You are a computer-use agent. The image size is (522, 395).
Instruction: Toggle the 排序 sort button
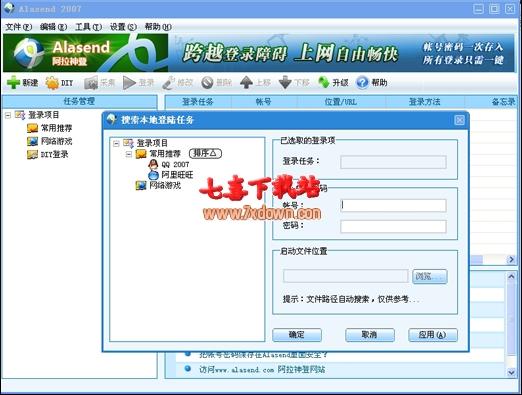[x=205, y=153]
